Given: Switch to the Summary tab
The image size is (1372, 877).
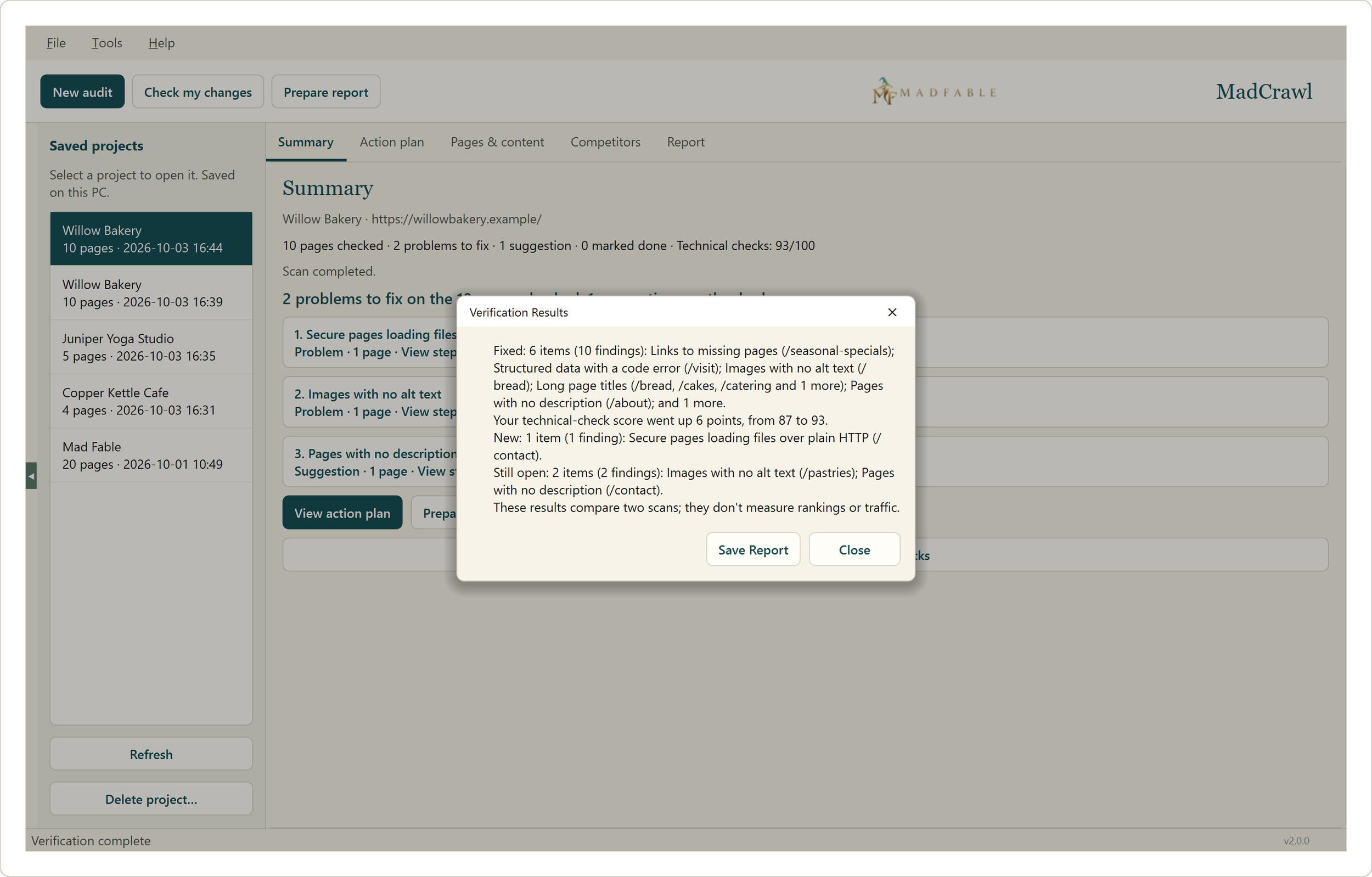Looking at the screenshot, I should [x=305, y=142].
